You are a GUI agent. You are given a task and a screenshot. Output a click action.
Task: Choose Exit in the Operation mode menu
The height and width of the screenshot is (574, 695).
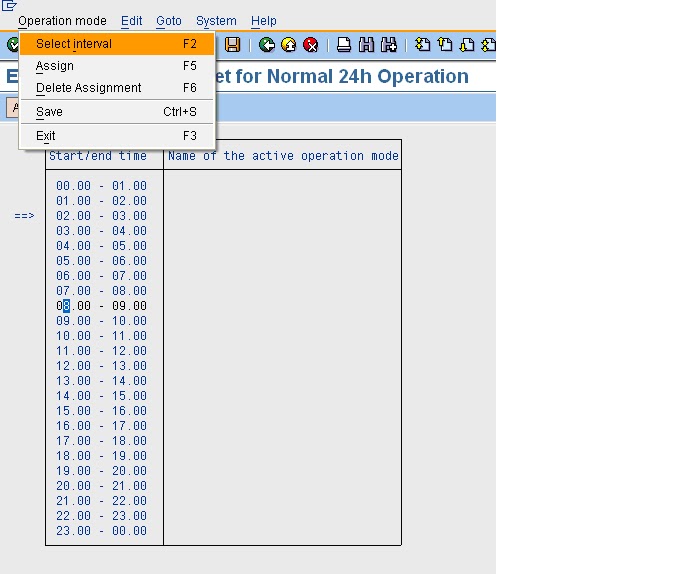pos(117,136)
